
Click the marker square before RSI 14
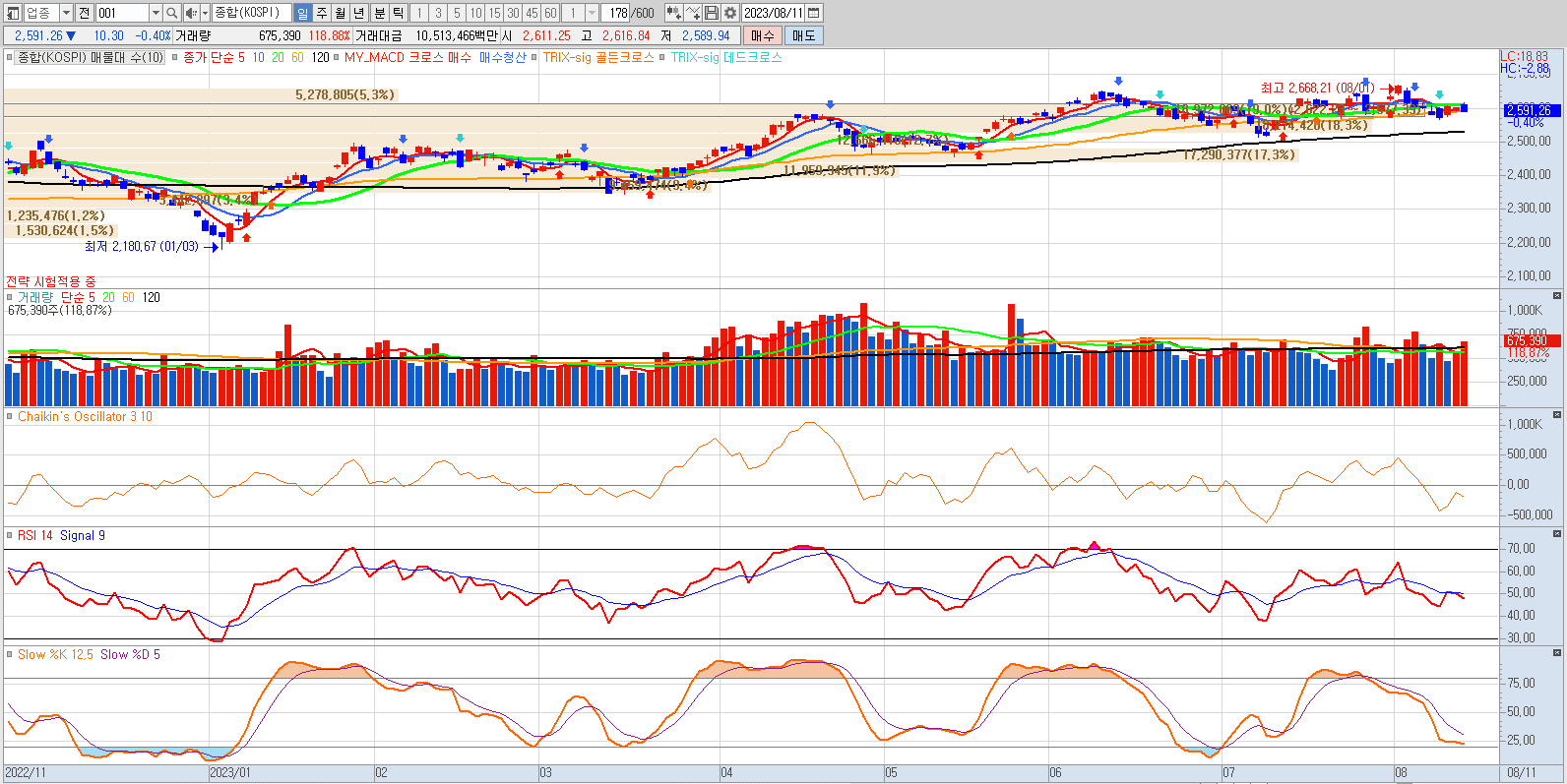(x=10, y=535)
